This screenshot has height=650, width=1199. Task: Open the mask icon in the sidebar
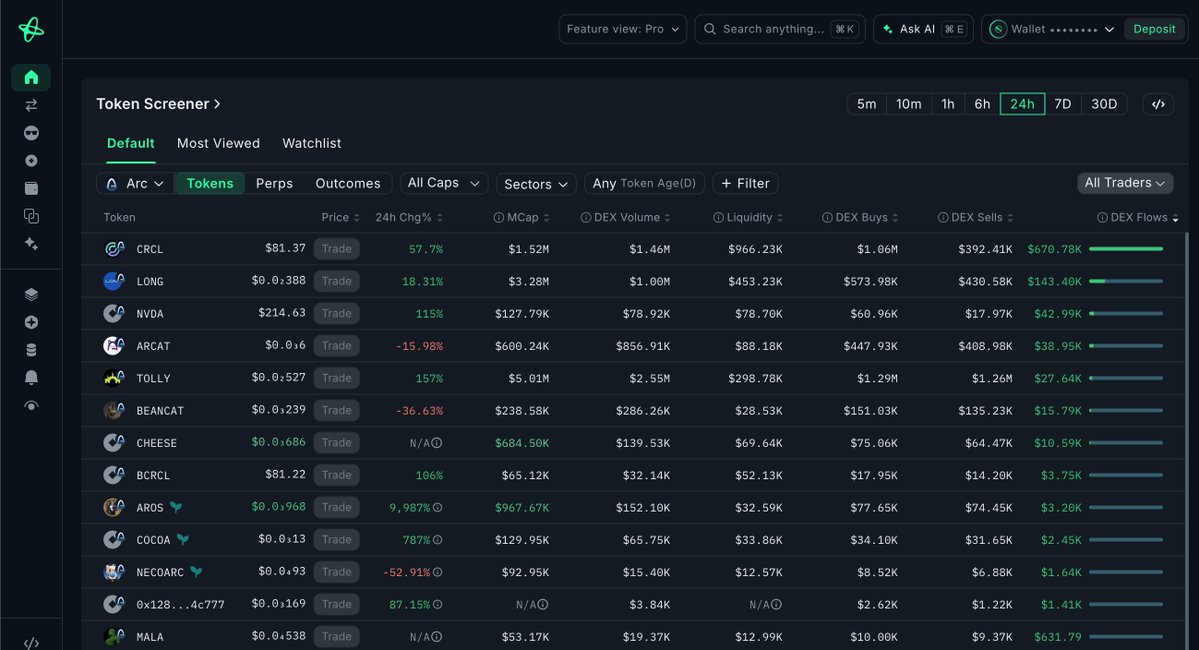coord(31,133)
